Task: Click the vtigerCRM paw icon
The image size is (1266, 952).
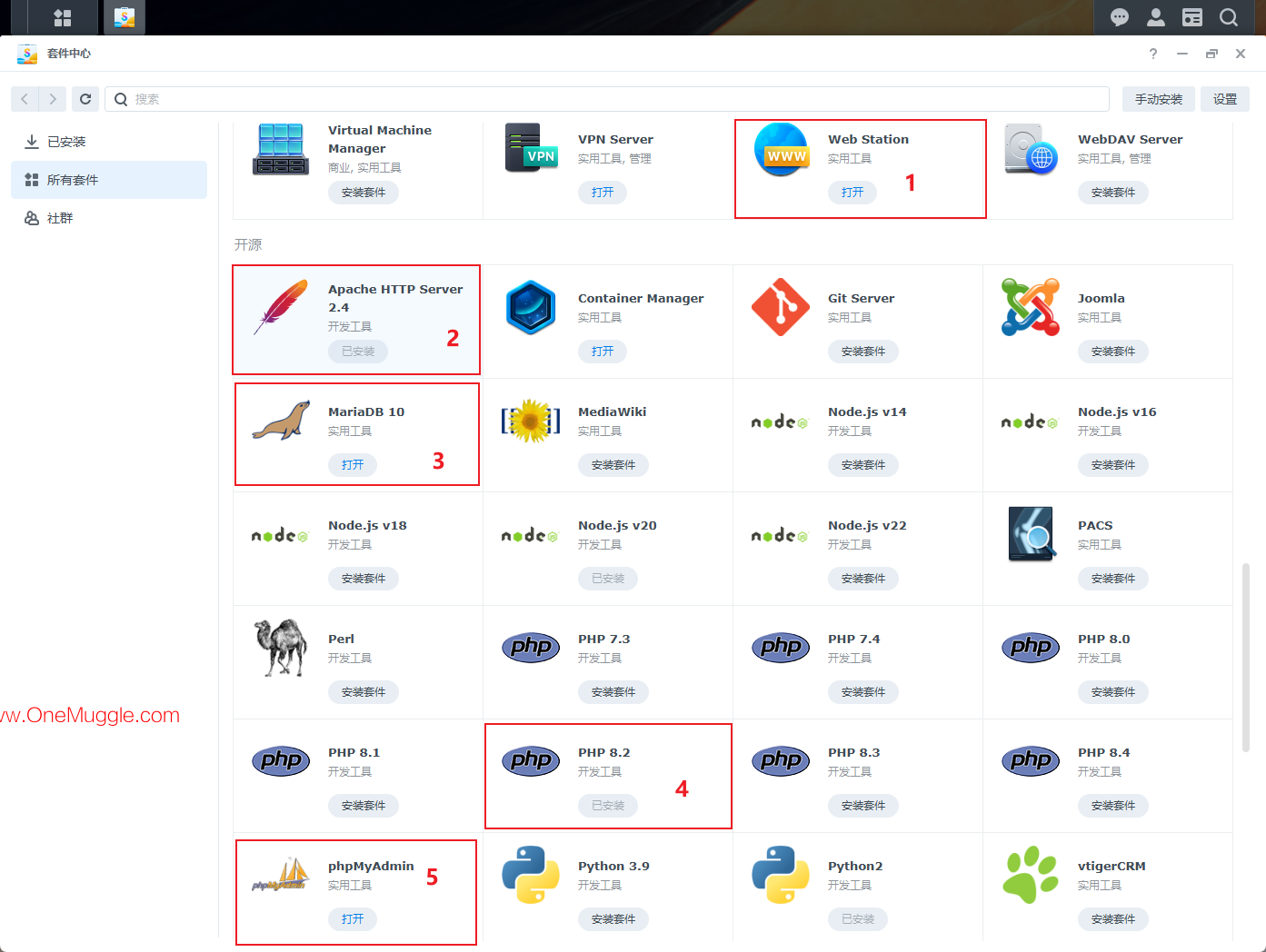Action: tap(1031, 875)
